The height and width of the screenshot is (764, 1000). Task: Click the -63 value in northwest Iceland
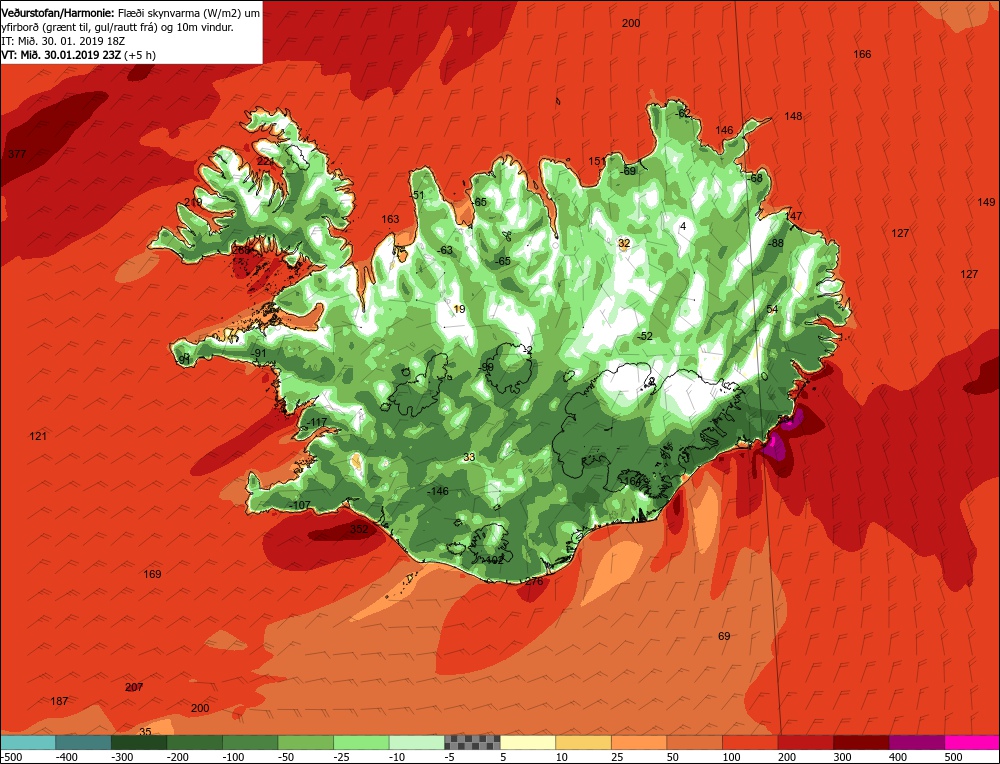click(x=445, y=250)
